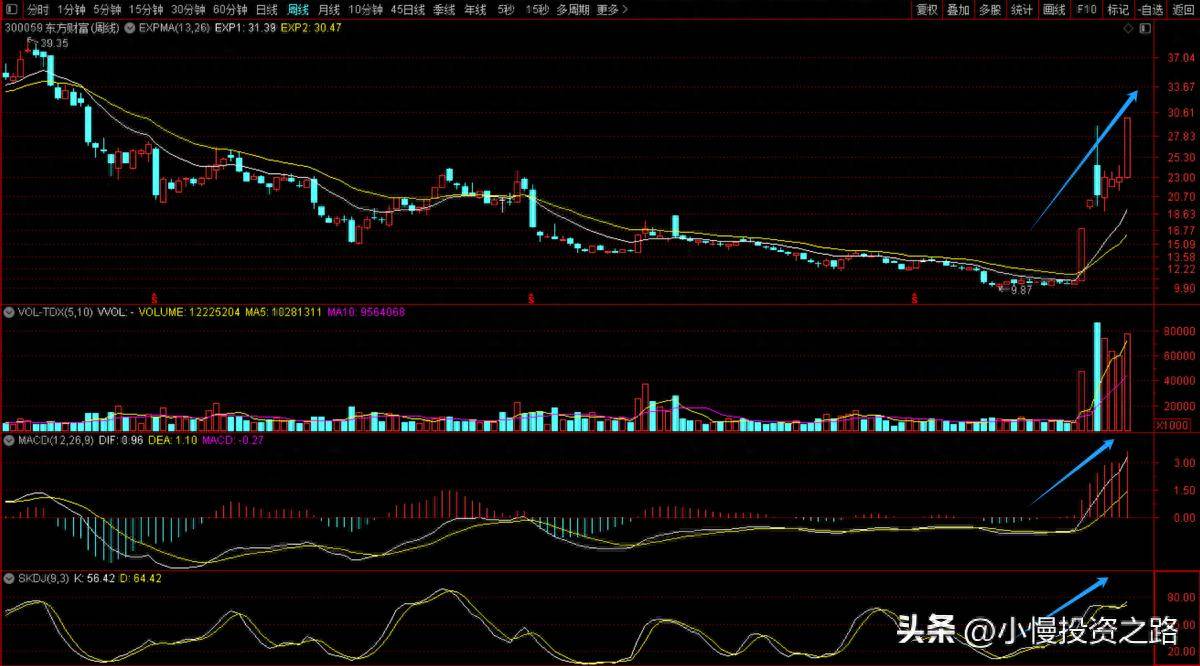Screen dimensions: 1200x666
Task: Click the stock title 300059 东方财富(周线)
Action: coord(60,28)
